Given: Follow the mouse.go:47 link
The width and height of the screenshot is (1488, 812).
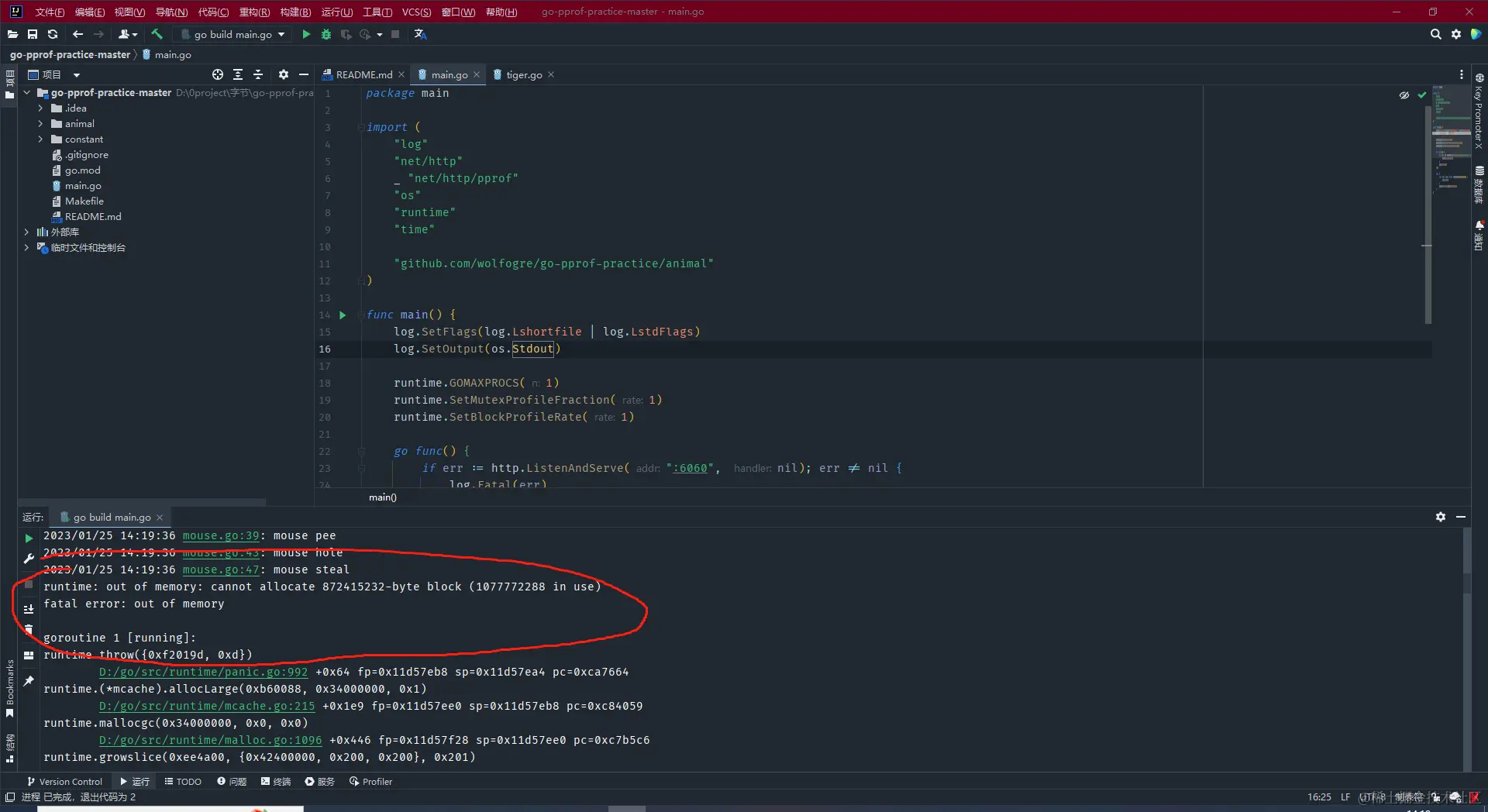Looking at the screenshot, I should click(x=221, y=569).
